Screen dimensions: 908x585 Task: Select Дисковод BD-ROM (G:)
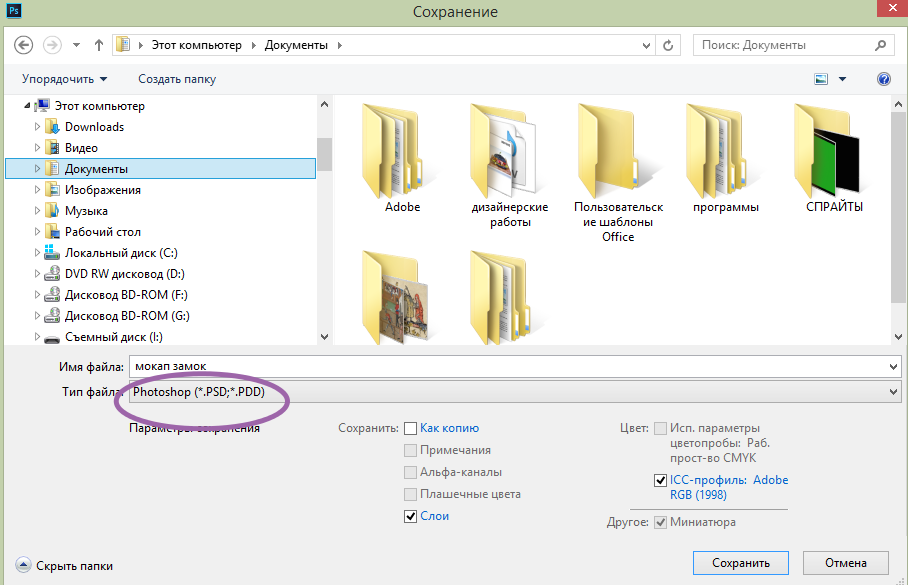tap(127, 316)
